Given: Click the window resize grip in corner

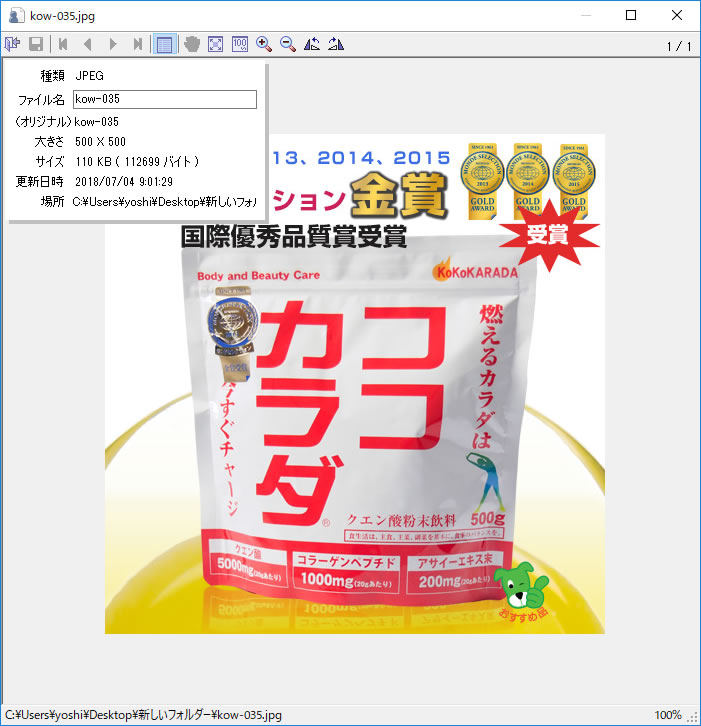Looking at the screenshot, I should [694, 718].
